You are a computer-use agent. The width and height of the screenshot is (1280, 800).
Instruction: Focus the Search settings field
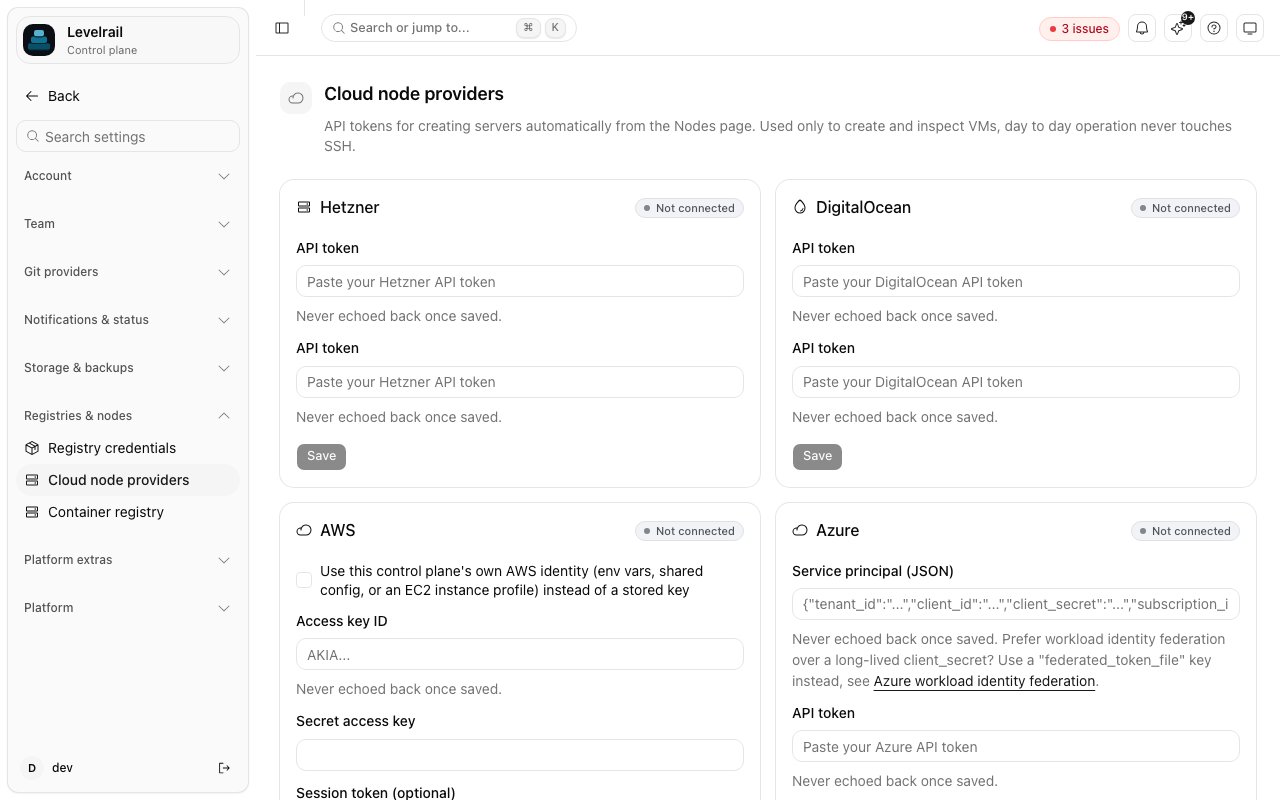(x=128, y=136)
